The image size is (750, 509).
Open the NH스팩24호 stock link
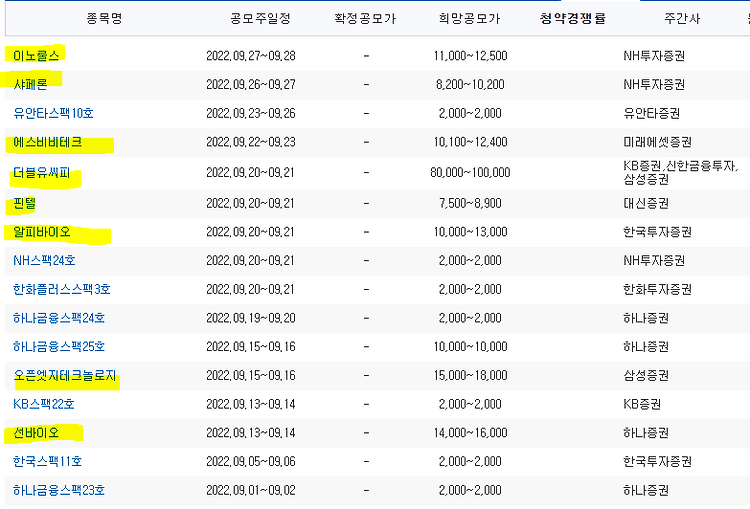(44, 261)
